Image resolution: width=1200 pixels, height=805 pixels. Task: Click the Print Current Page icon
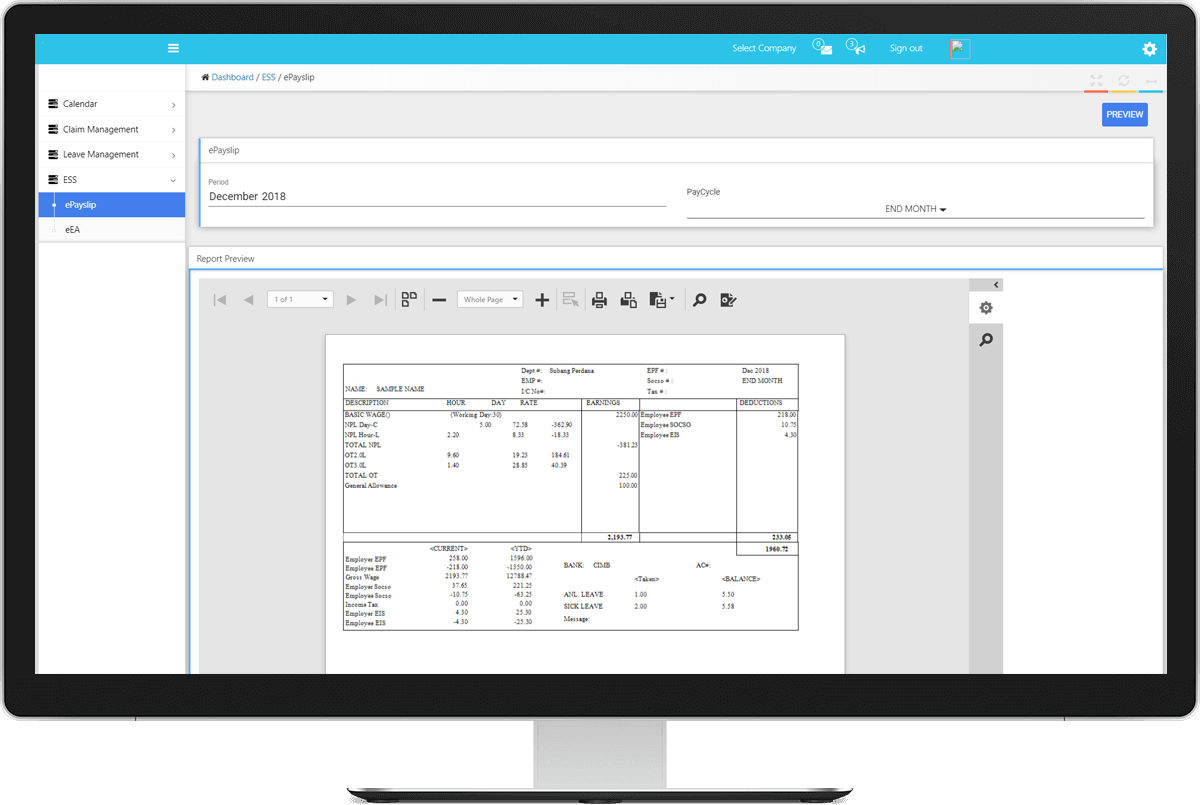629,299
